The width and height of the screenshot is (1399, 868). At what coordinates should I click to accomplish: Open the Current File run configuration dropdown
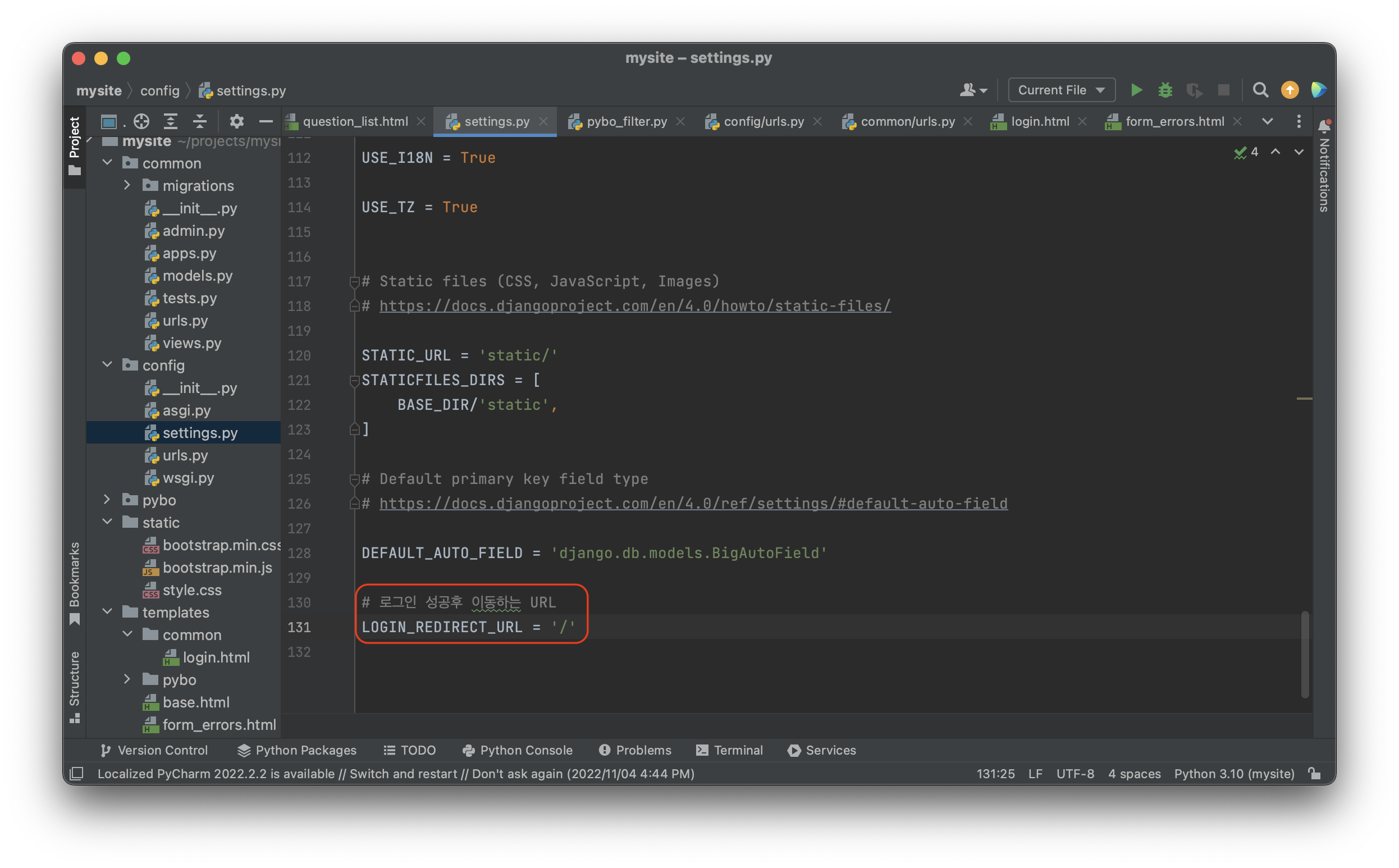1061,90
